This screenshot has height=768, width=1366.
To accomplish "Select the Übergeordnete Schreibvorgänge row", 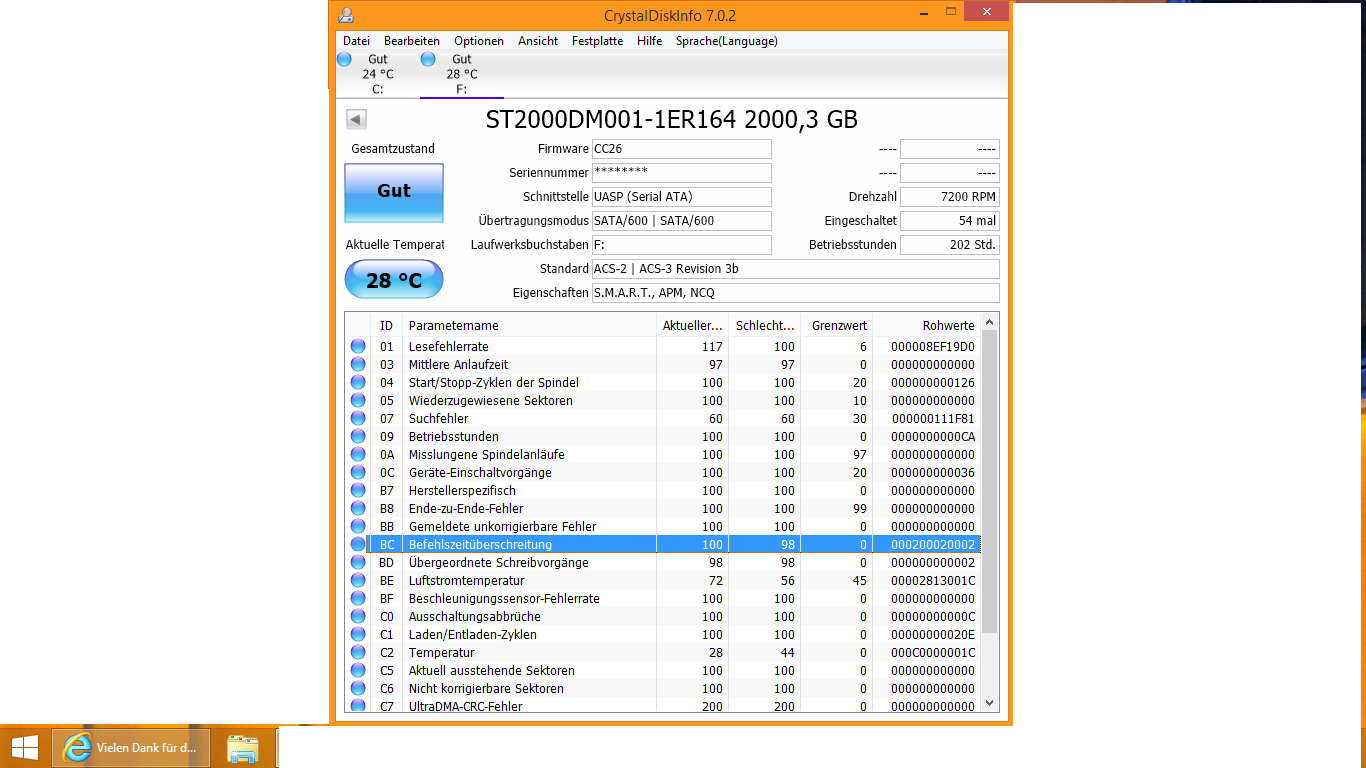I will click(663, 562).
